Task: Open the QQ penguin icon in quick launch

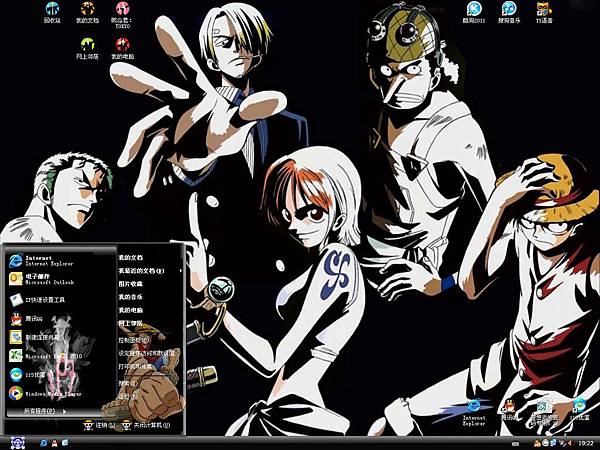Action: coord(54,443)
